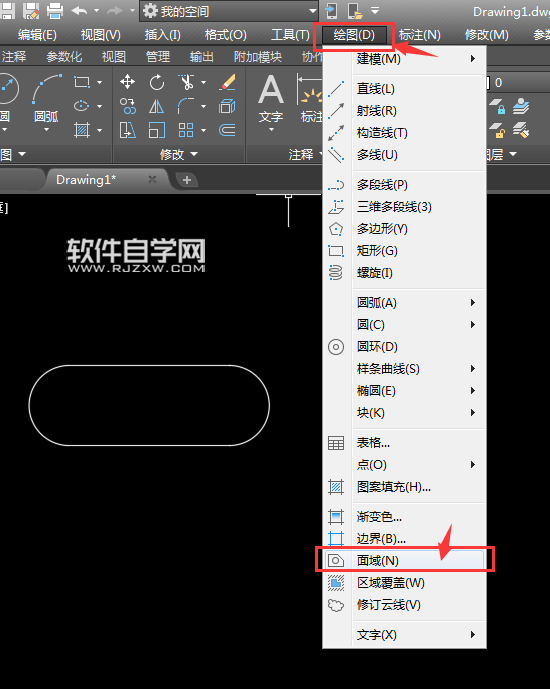Select the Scale tool icon

(156, 130)
